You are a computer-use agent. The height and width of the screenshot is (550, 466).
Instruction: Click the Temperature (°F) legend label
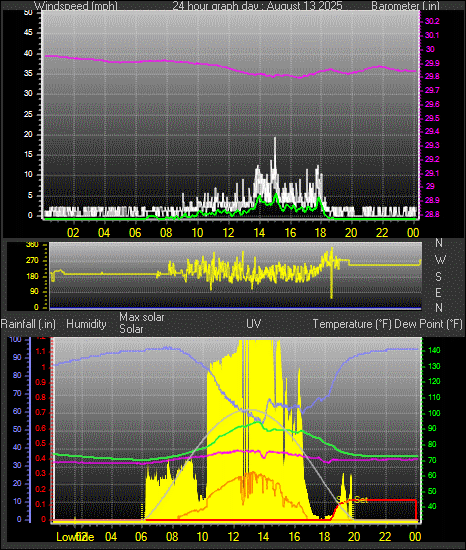[x=352, y=324]
